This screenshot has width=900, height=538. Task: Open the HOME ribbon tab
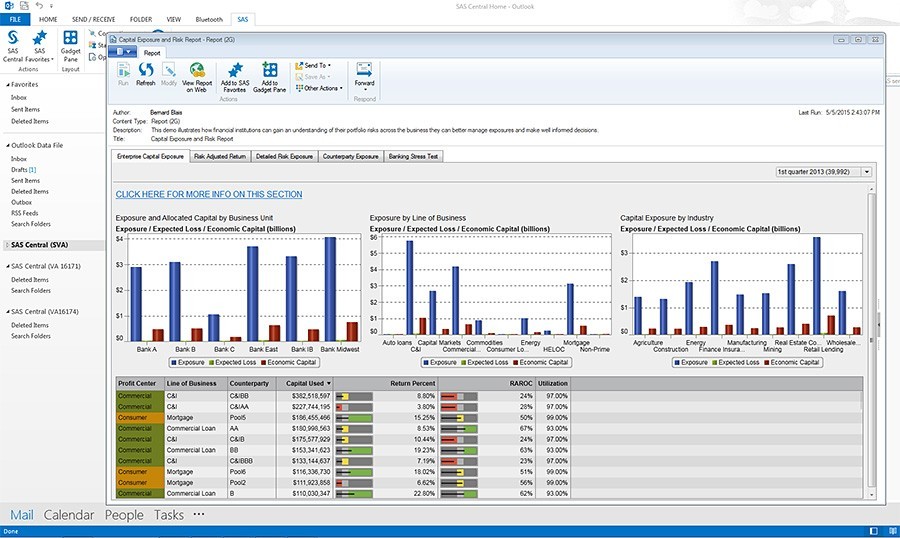[x=50, y=19]
